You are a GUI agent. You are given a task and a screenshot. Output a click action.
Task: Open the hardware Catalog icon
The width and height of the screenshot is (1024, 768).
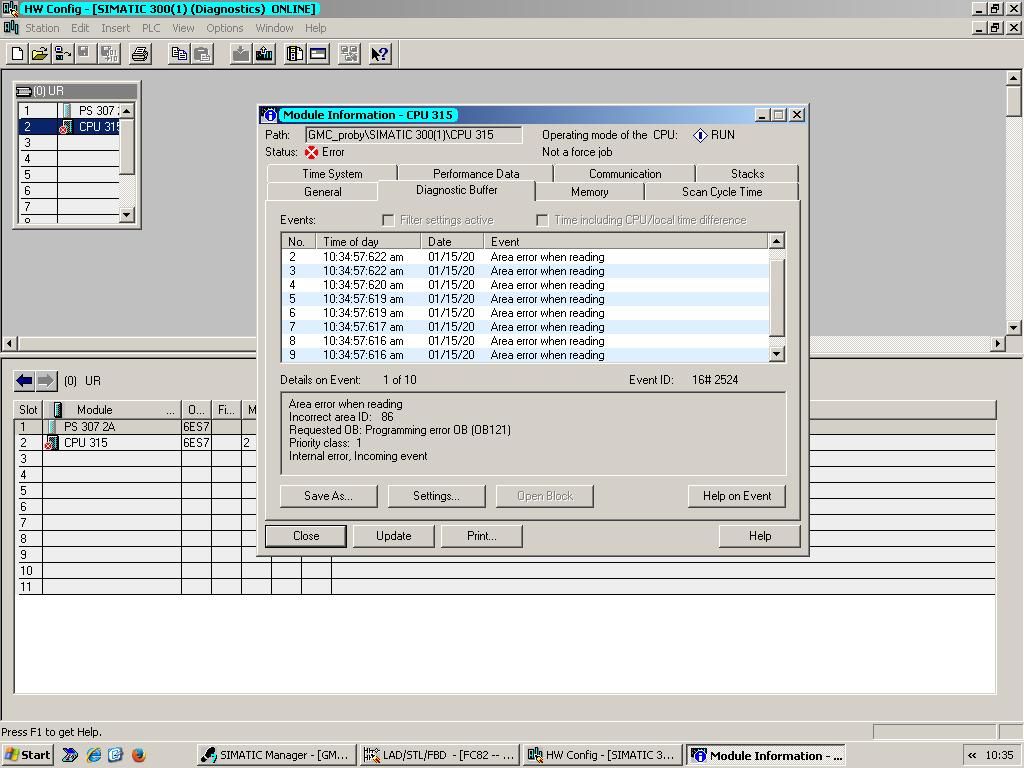(295, 54)
